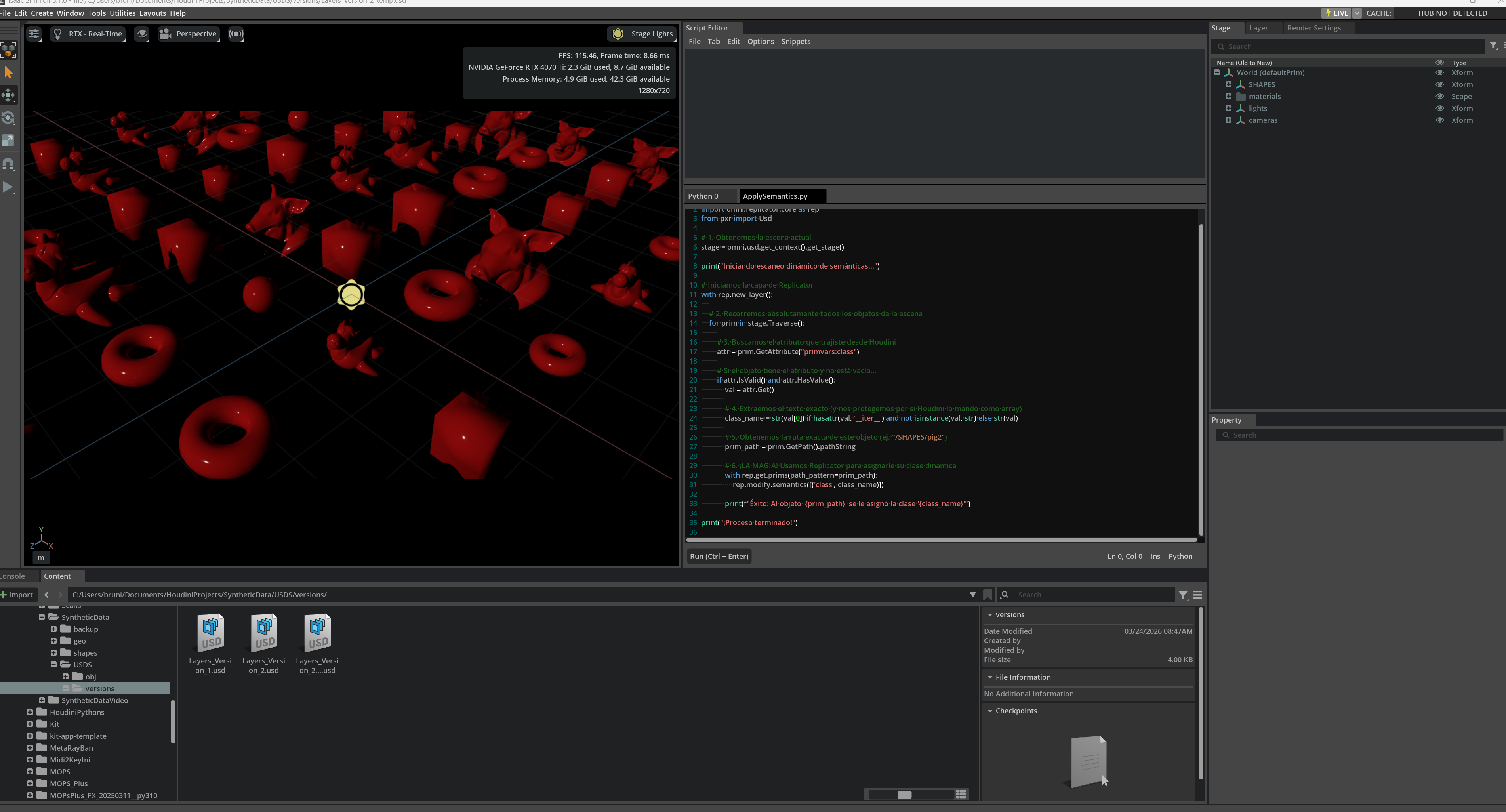Toggle the LIVE sync button
The height and width of the screenshot is (812, 1506).
click(1336, 13)
